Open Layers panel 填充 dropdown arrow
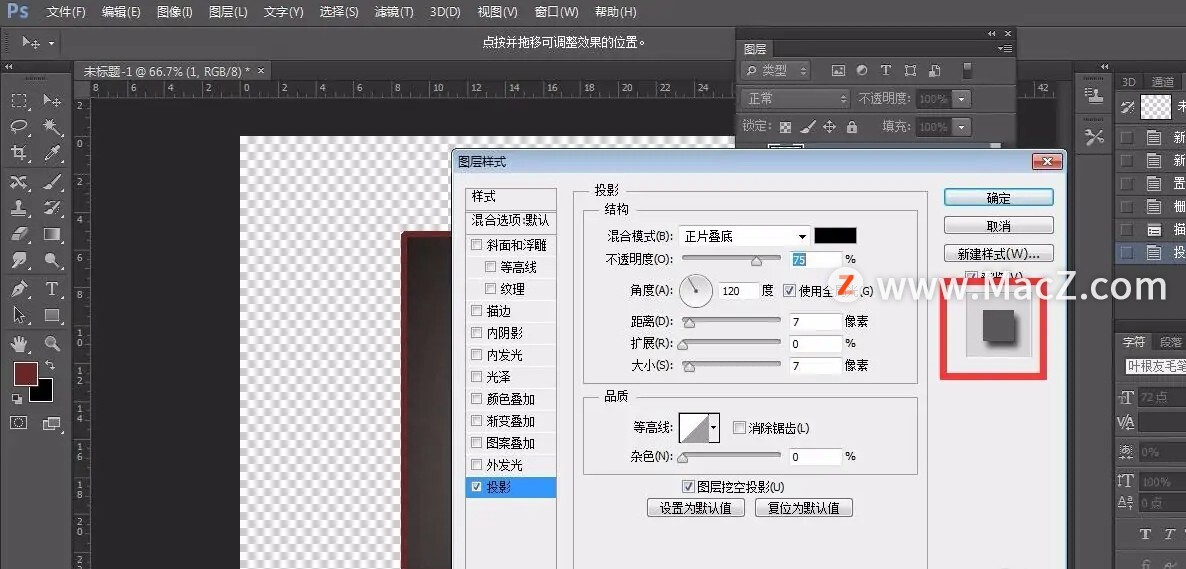Image resolution: width=1186 pixels, height=569 pixels. 961,127
